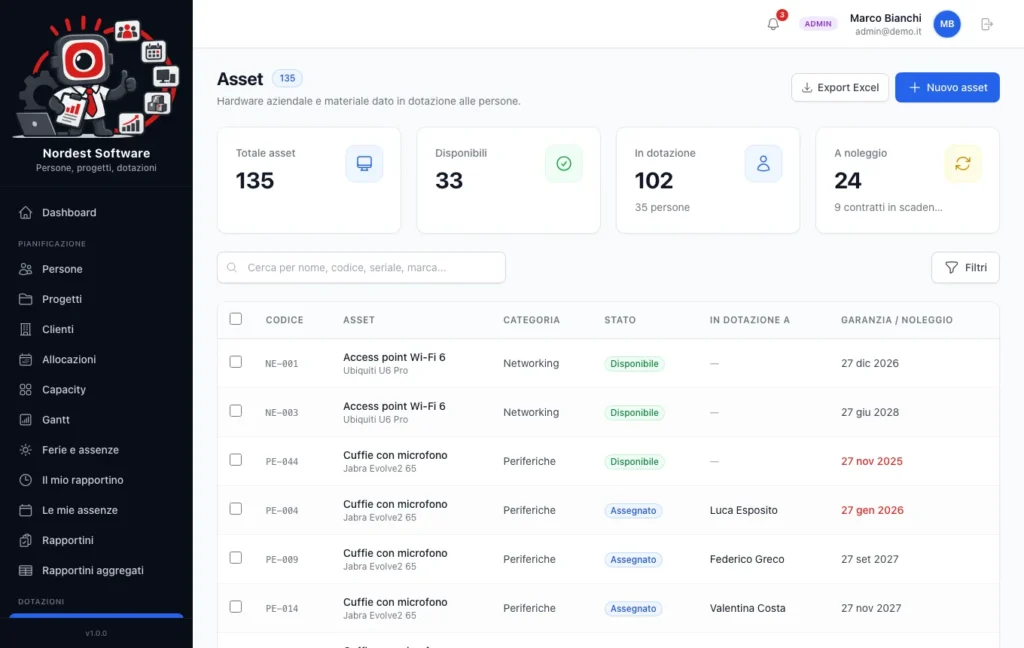Sort by the Stato column header
Image resolution: width=1024 pixels, height=648 pixels.
tap(620, 320)
